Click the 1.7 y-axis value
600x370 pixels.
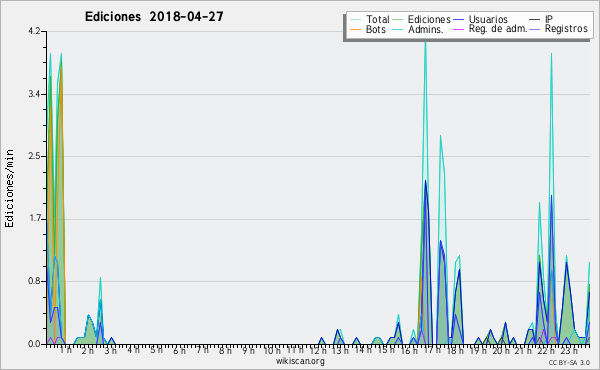click(34, 219)
